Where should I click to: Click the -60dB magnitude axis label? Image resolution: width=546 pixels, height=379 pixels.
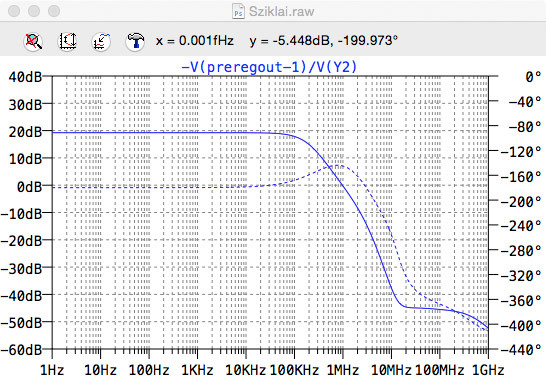(22, 350)
